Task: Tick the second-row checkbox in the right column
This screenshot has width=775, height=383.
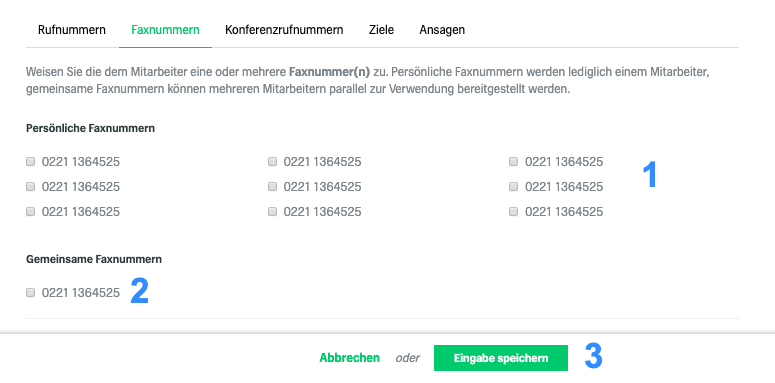Action: tap(514, 186)
